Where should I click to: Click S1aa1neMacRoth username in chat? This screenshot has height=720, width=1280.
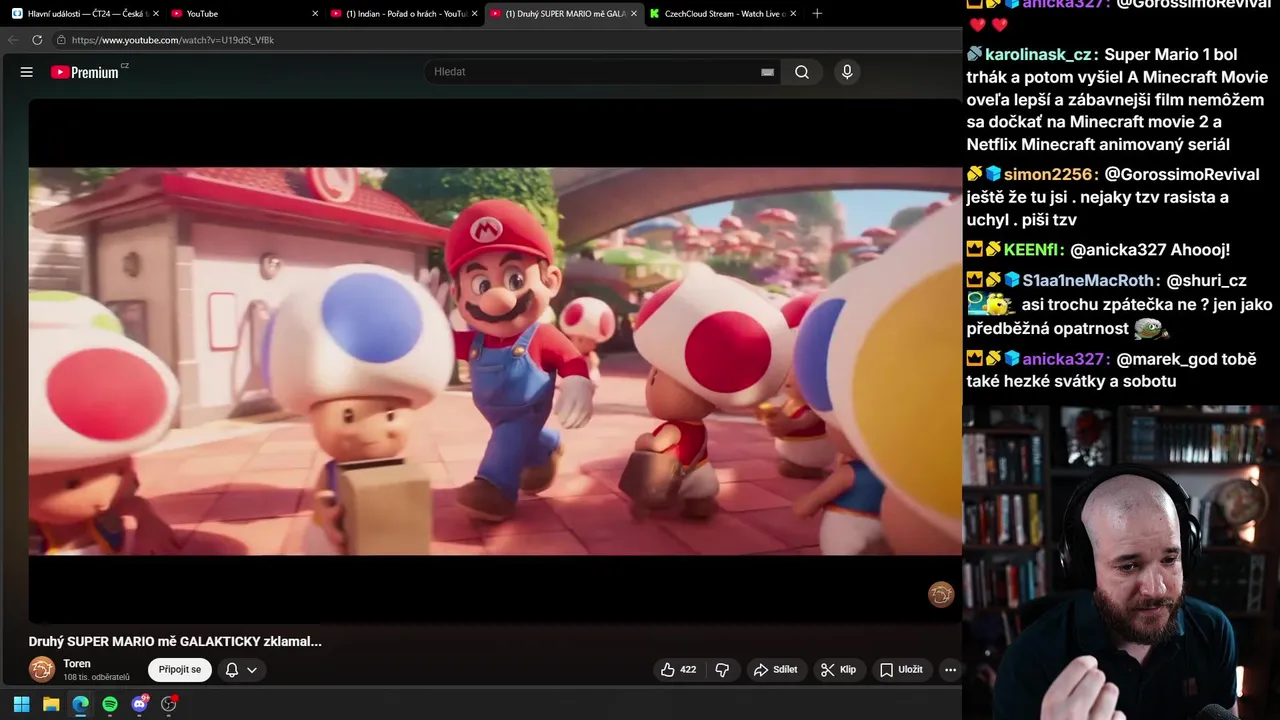pyautogui.click(x=1088, y=281)
